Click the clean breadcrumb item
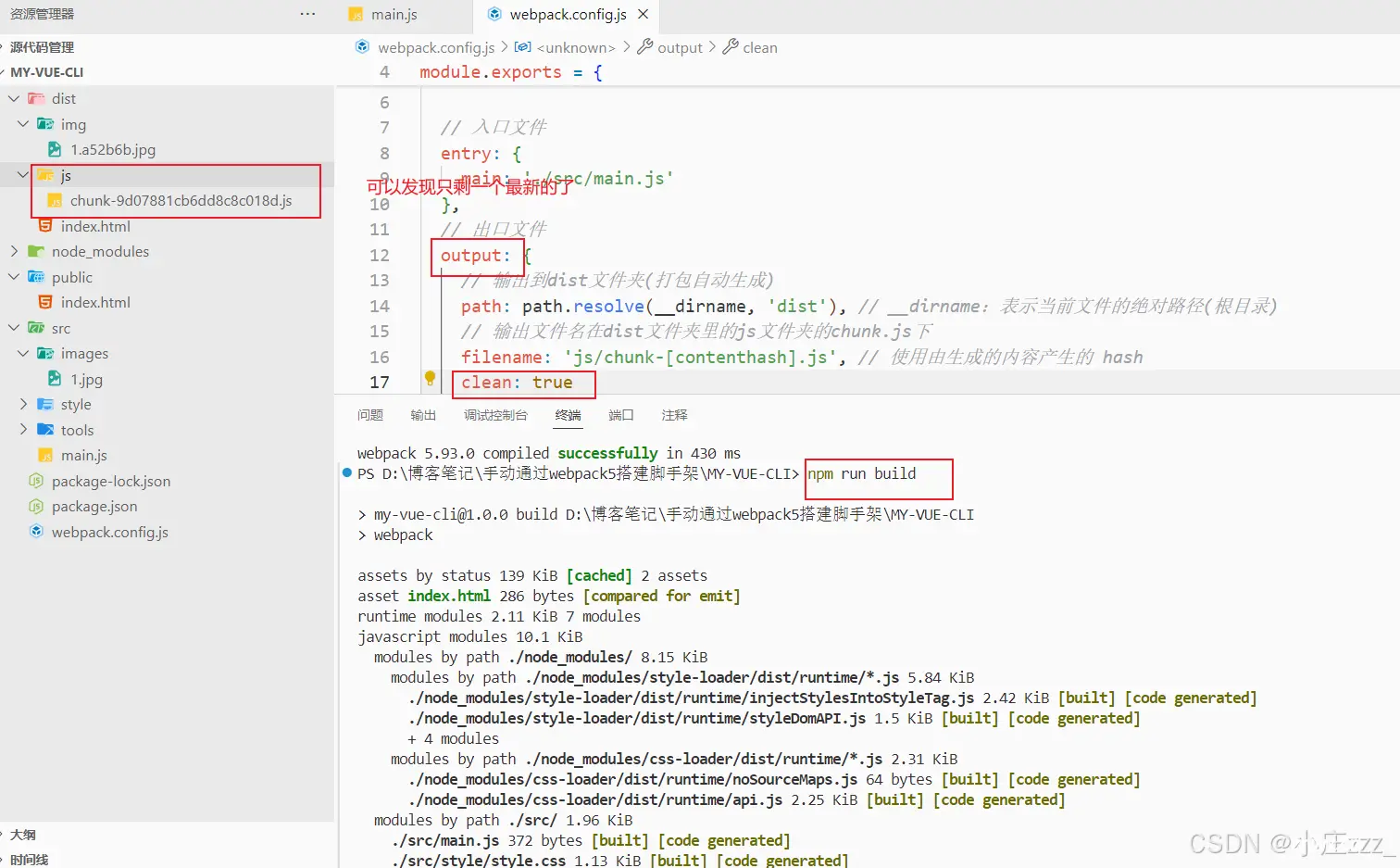This screenshot has height=868, width=1400. [x=760, y=47]
